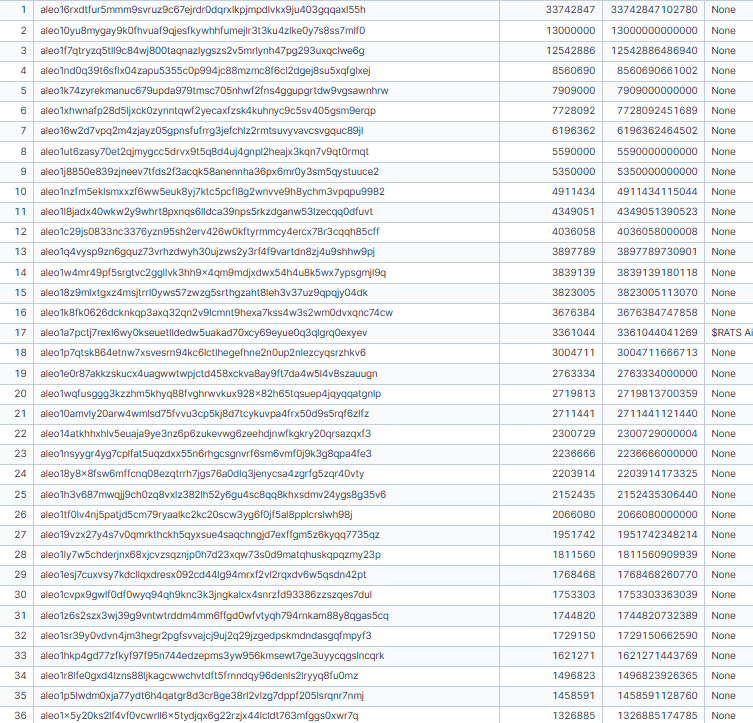Click the value 8560690661002
The height and width of the screenshot is (723, 753).
(x=657, y=71)
